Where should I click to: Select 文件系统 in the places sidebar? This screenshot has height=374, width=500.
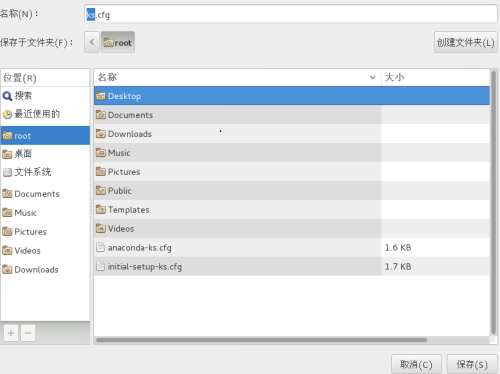click(x=45, y=172)
